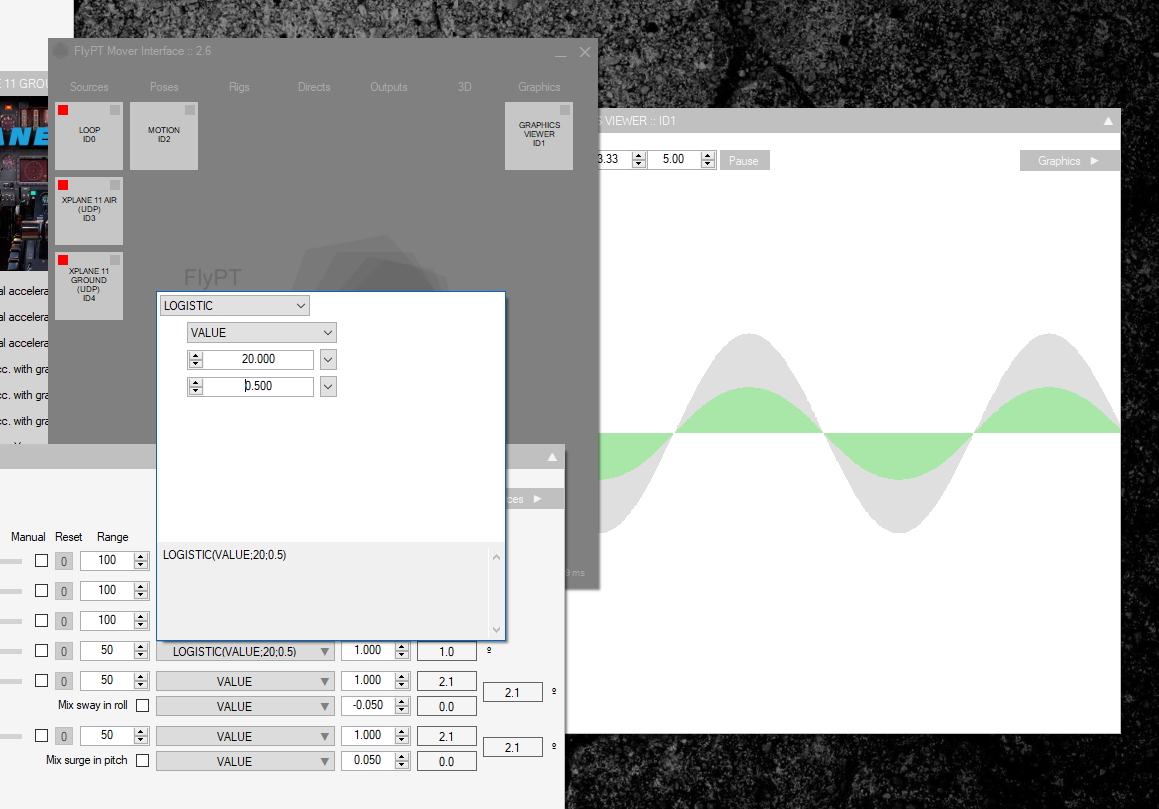
Task: Switch to the Poses tab
Action: (164, 87)
